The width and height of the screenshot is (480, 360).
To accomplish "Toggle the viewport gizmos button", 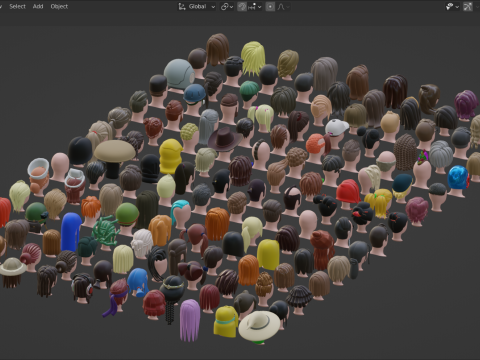I will coord(468,6).
